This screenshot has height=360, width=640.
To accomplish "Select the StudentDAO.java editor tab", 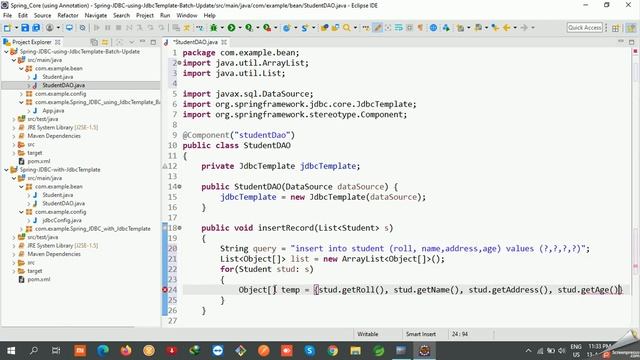I will [x=195, y=42].
